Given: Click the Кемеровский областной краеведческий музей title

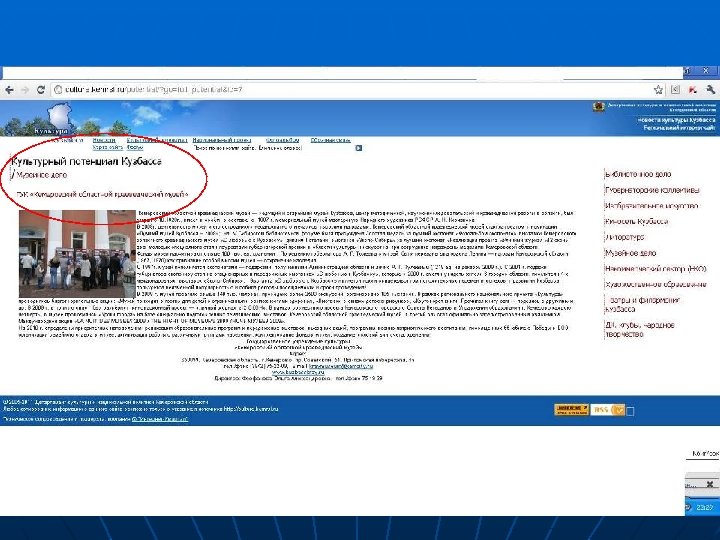Looking at the screenshot, I should pyautogui.click(x=102, y=194).
